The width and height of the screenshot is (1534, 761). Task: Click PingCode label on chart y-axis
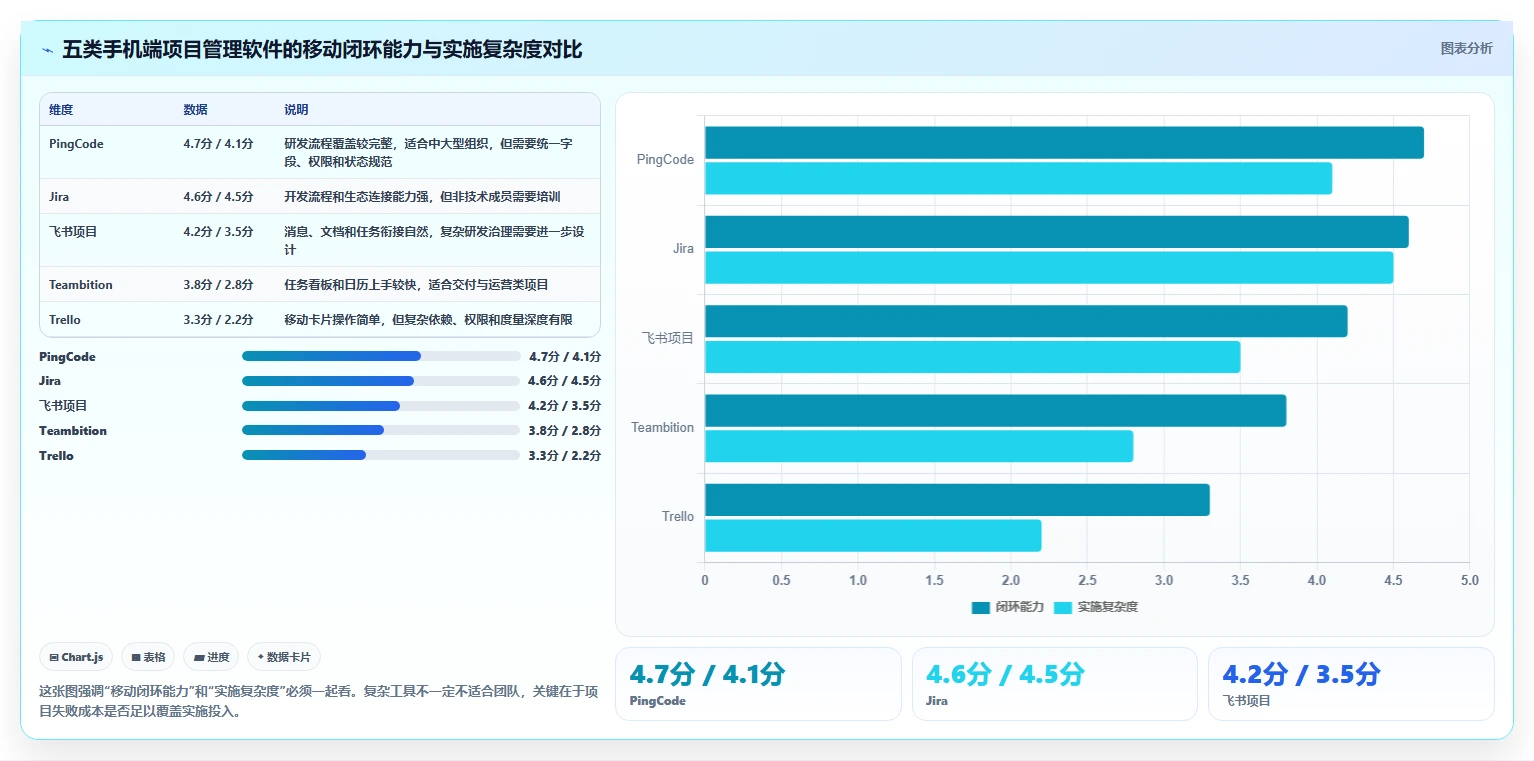point(665,160)
